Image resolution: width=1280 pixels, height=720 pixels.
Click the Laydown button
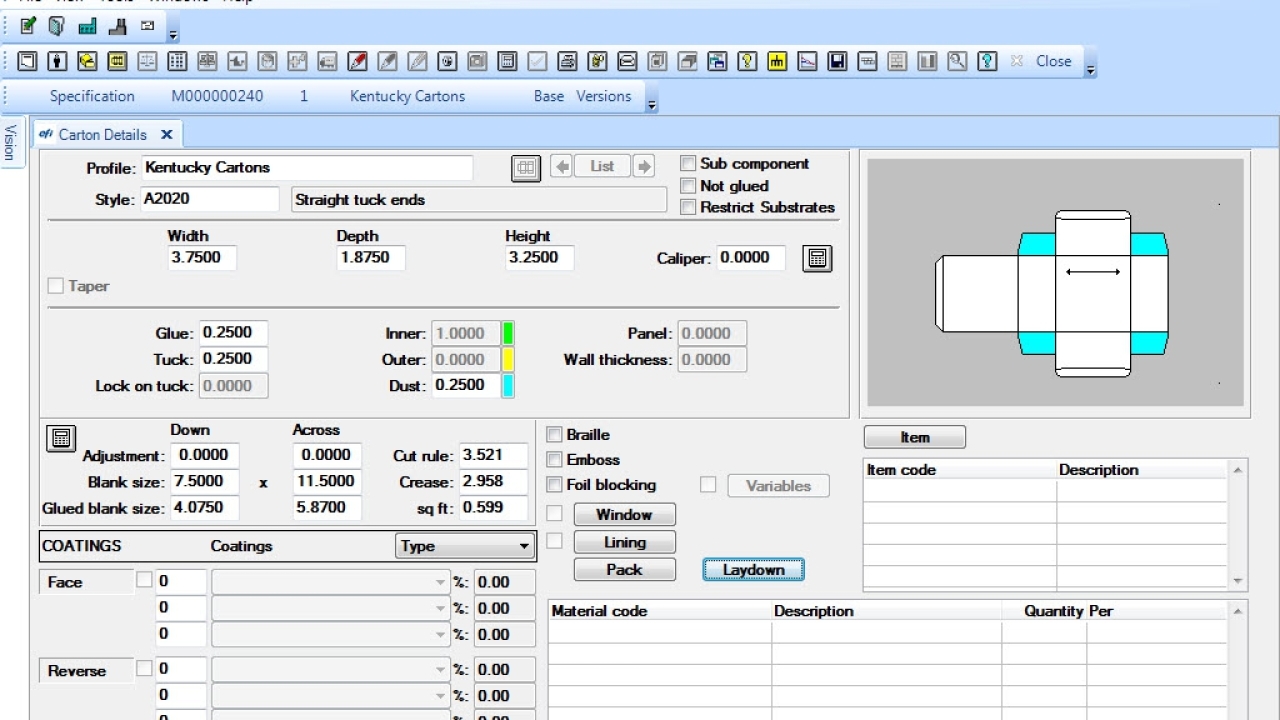click(x=753, y=570)
